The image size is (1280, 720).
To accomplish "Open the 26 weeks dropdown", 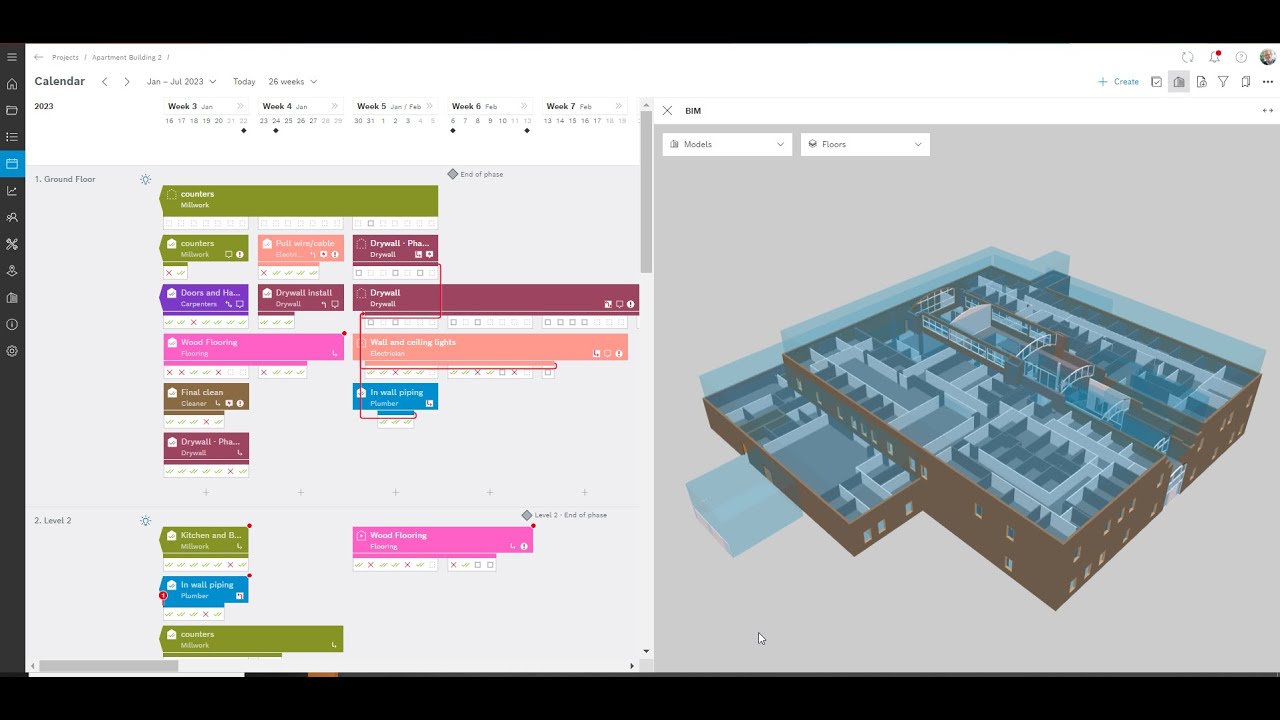I will (x=292, y=82).
